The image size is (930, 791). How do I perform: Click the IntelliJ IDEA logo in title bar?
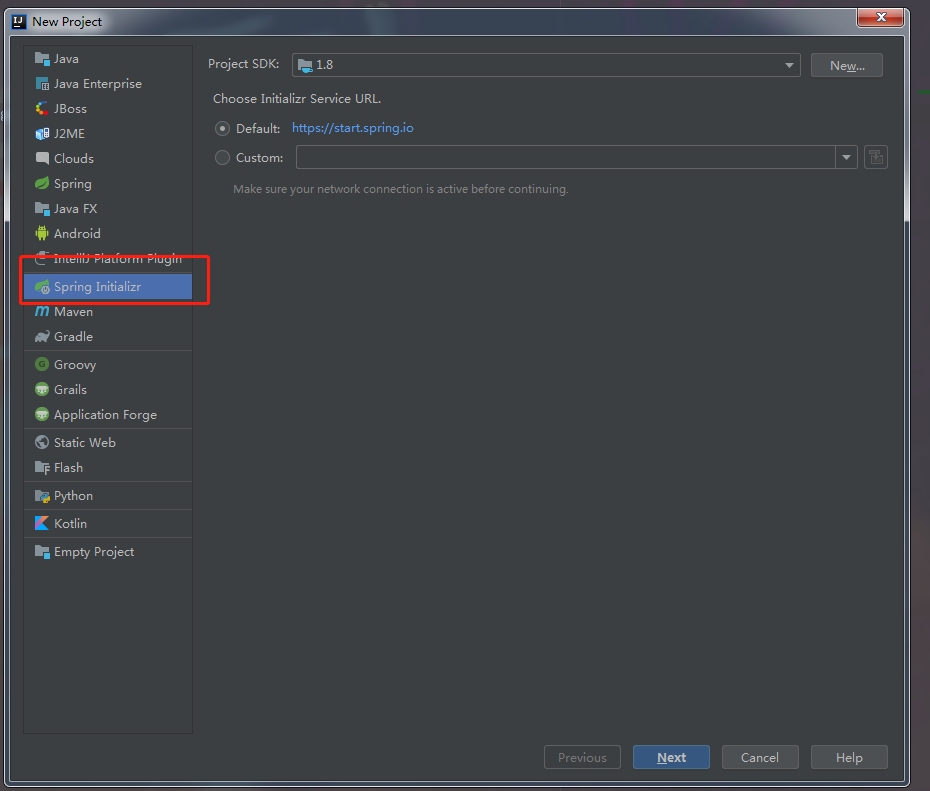tap(19, 22)
